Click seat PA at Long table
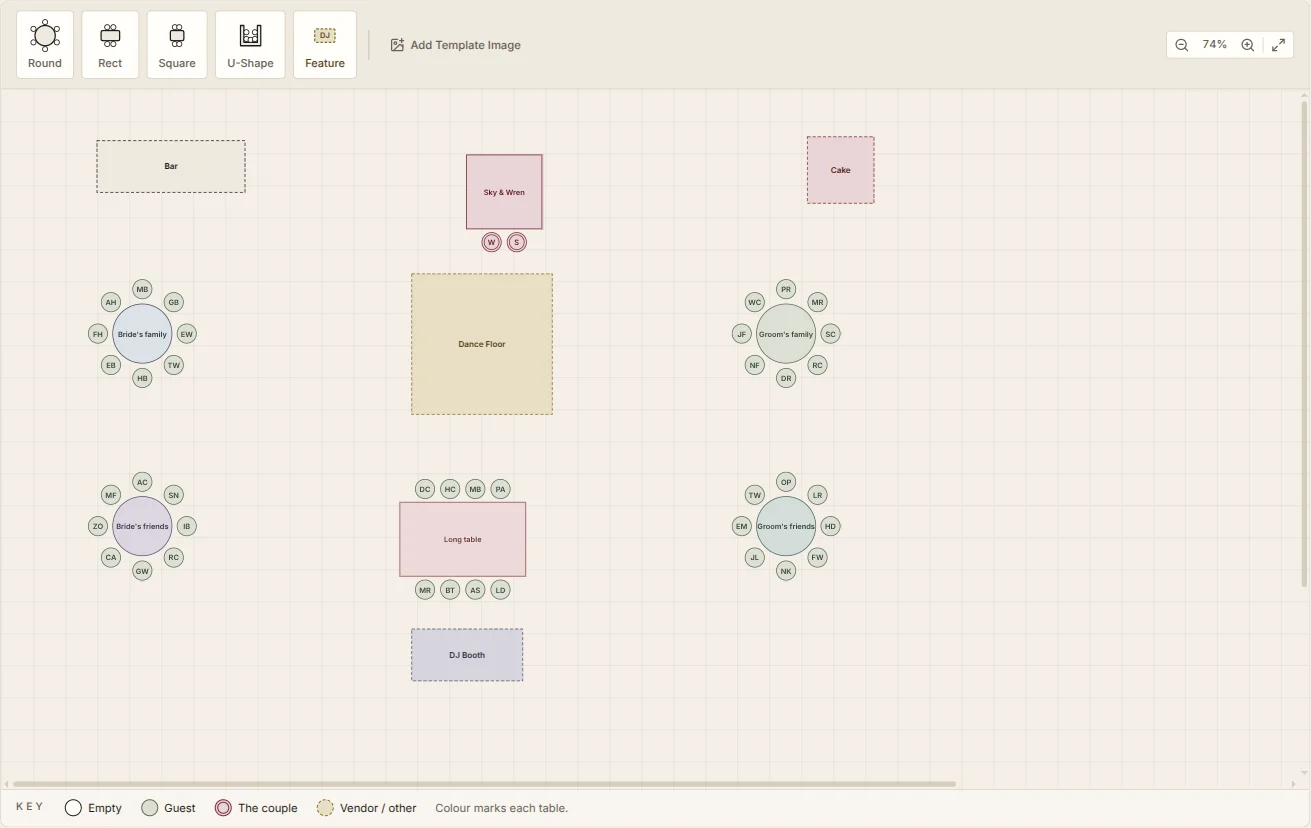 click(x=501, y=489)
